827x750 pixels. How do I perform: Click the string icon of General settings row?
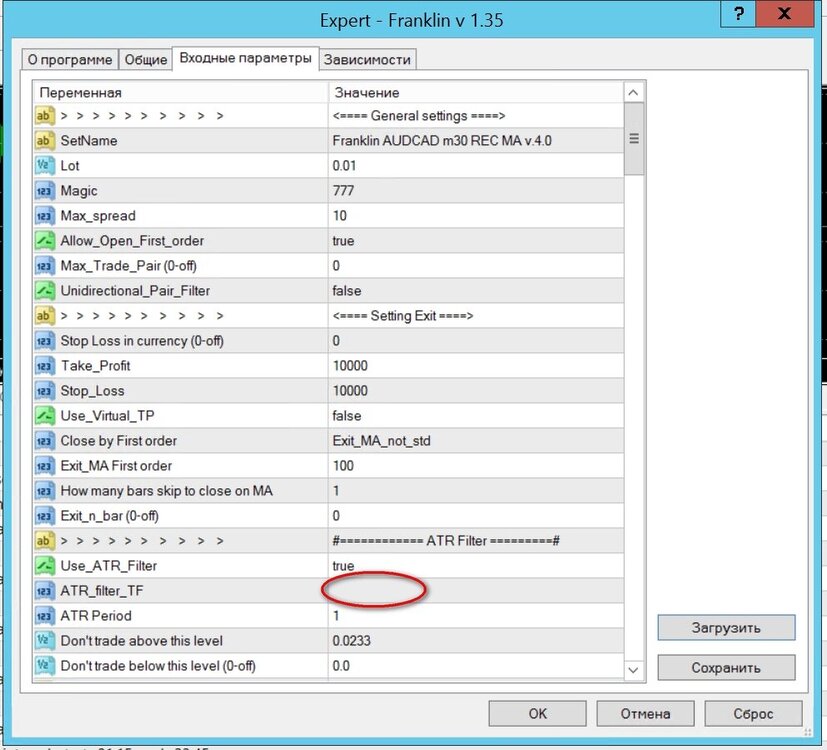(44, 116)
